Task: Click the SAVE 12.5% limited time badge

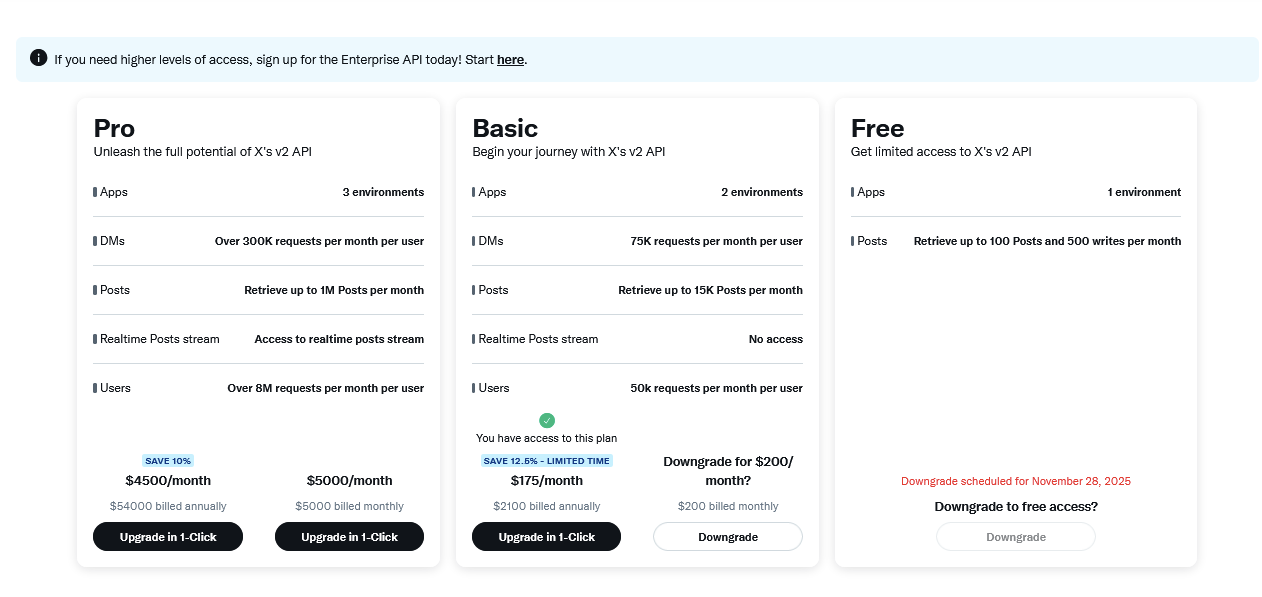Action: tap(546, 460)
